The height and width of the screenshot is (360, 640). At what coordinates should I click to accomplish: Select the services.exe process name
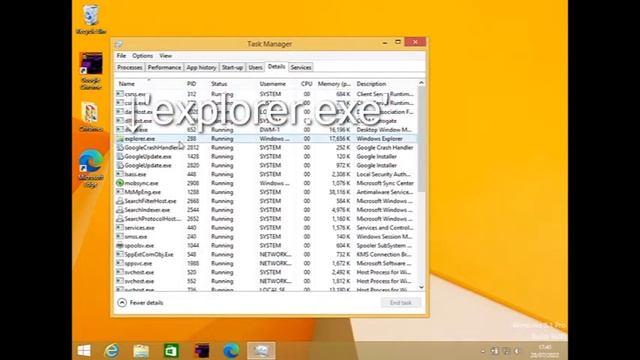140,228
